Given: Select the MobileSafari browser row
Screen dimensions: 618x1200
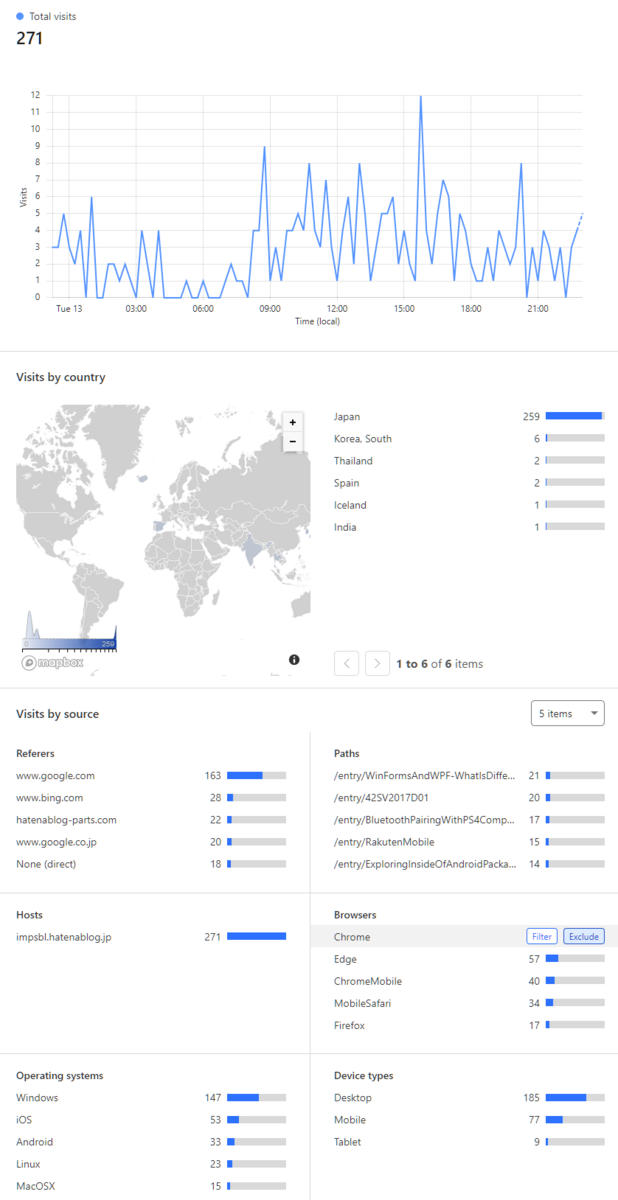Looking at the screenshot, I should (469, 1003).
